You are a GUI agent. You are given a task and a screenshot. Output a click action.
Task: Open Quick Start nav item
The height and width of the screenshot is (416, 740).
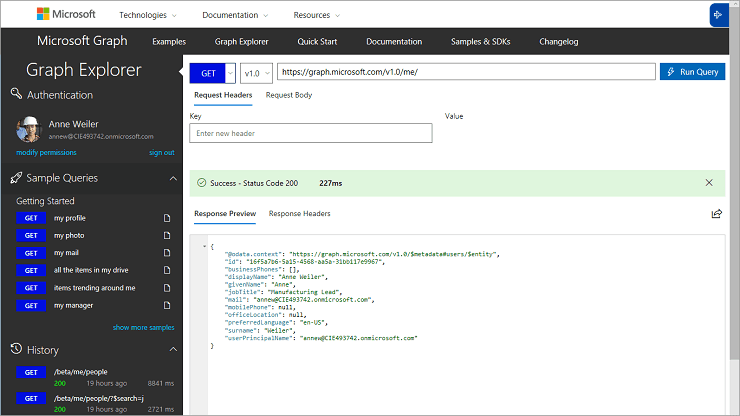pos(317,42)
